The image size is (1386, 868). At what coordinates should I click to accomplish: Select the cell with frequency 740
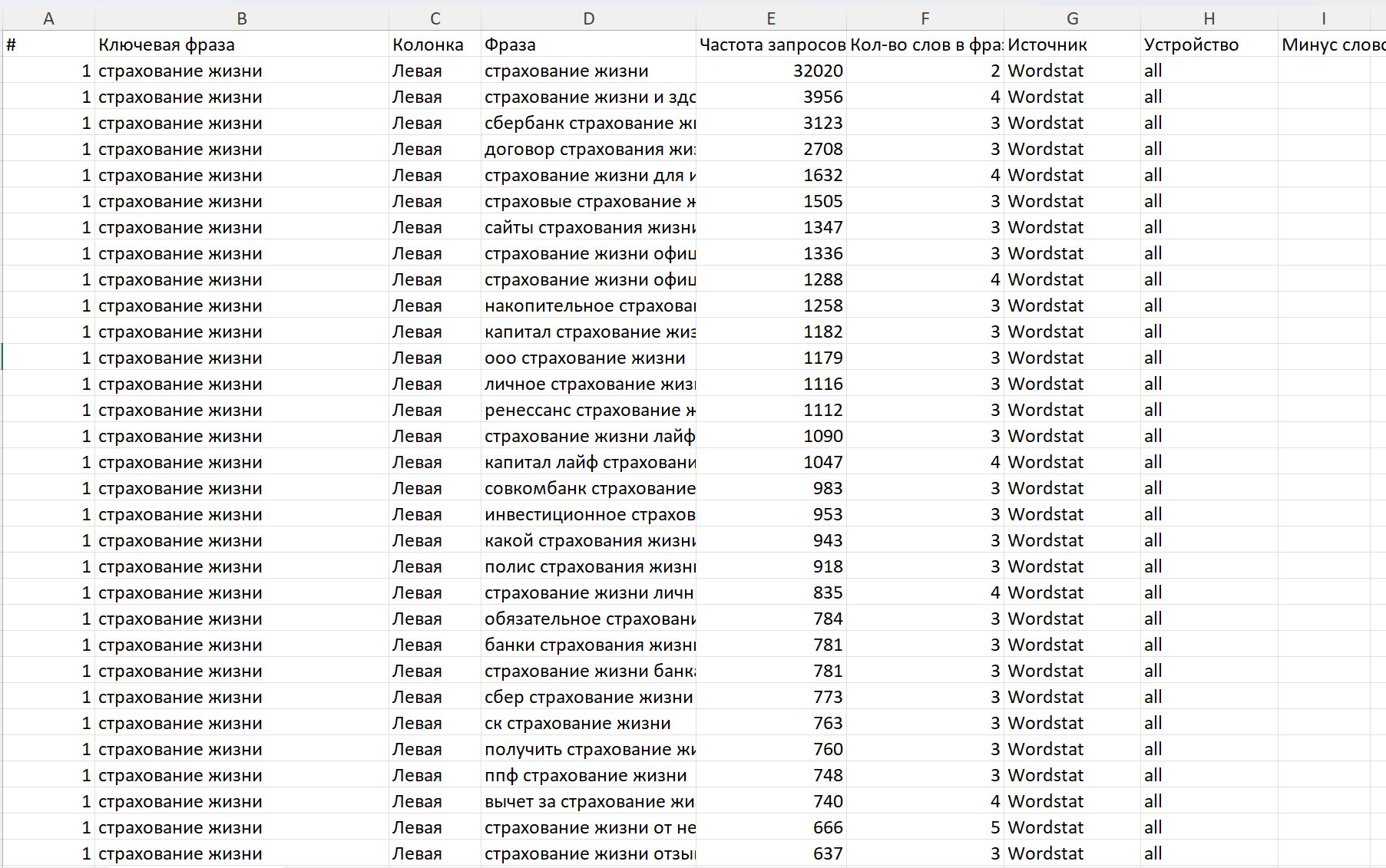coord(771,801)
